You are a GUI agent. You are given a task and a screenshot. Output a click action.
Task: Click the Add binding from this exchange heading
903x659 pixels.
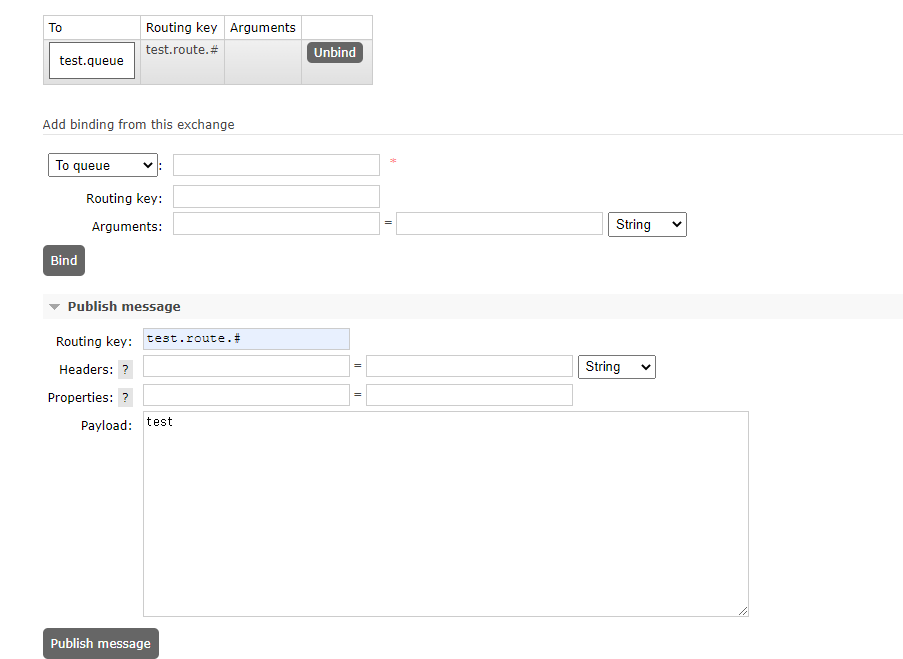coord(139,124)
